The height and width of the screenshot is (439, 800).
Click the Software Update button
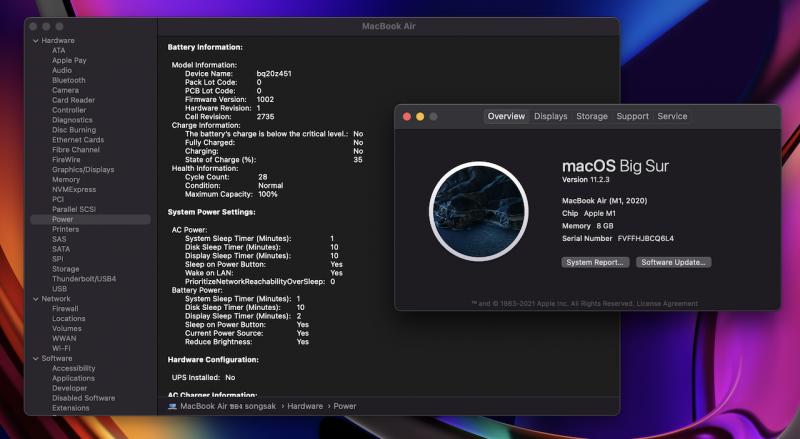pyautogui.click(x=673, y=262)
